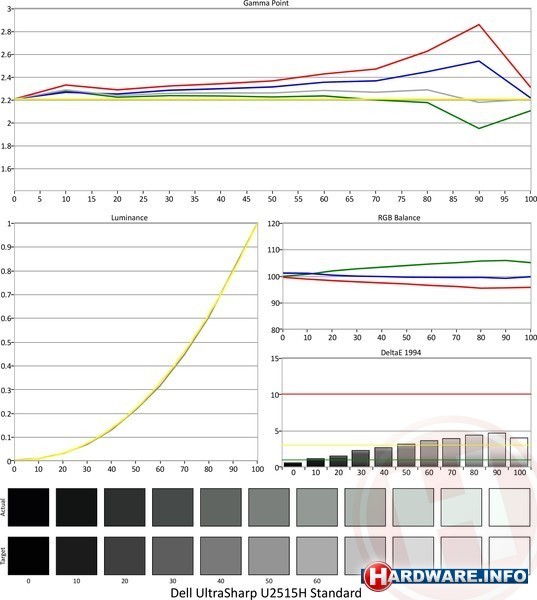Screen dimensions: 537x600
Task: Click the DeltaE bar at gray level 60
Action: click(x=429, y=454)
